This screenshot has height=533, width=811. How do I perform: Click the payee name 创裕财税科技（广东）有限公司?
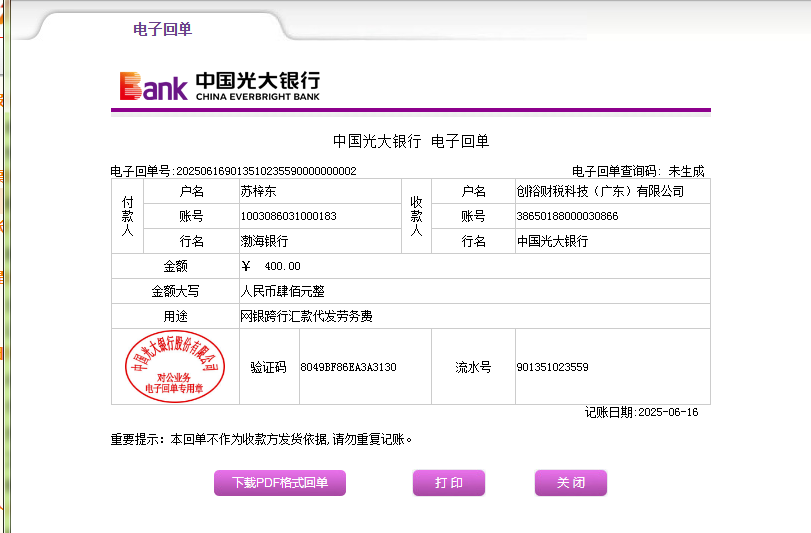pyautogui.click(x=600, y=191)
